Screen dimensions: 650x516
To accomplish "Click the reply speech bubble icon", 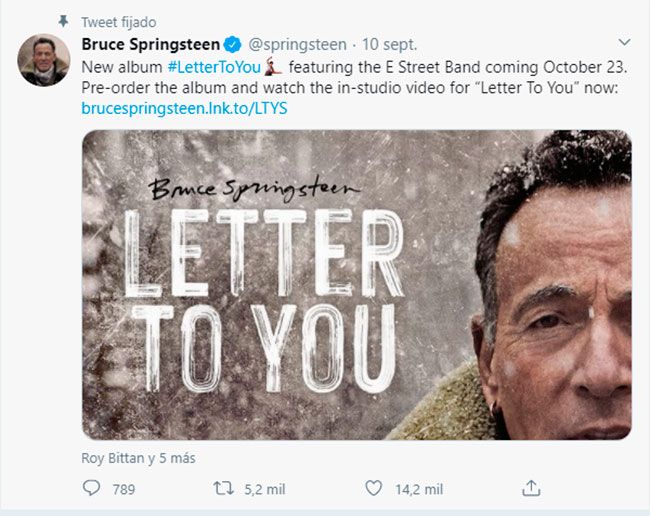I will 92,489.
